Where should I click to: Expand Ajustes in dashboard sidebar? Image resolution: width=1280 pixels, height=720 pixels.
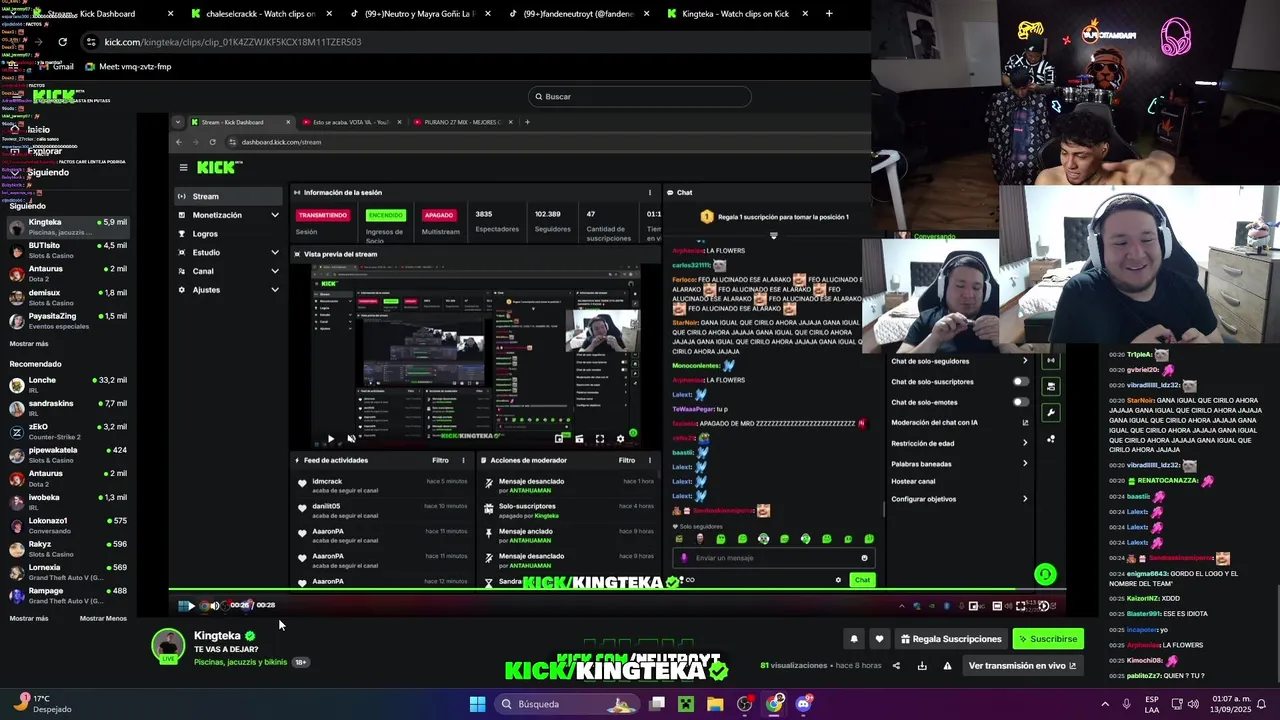click(228, 290)
